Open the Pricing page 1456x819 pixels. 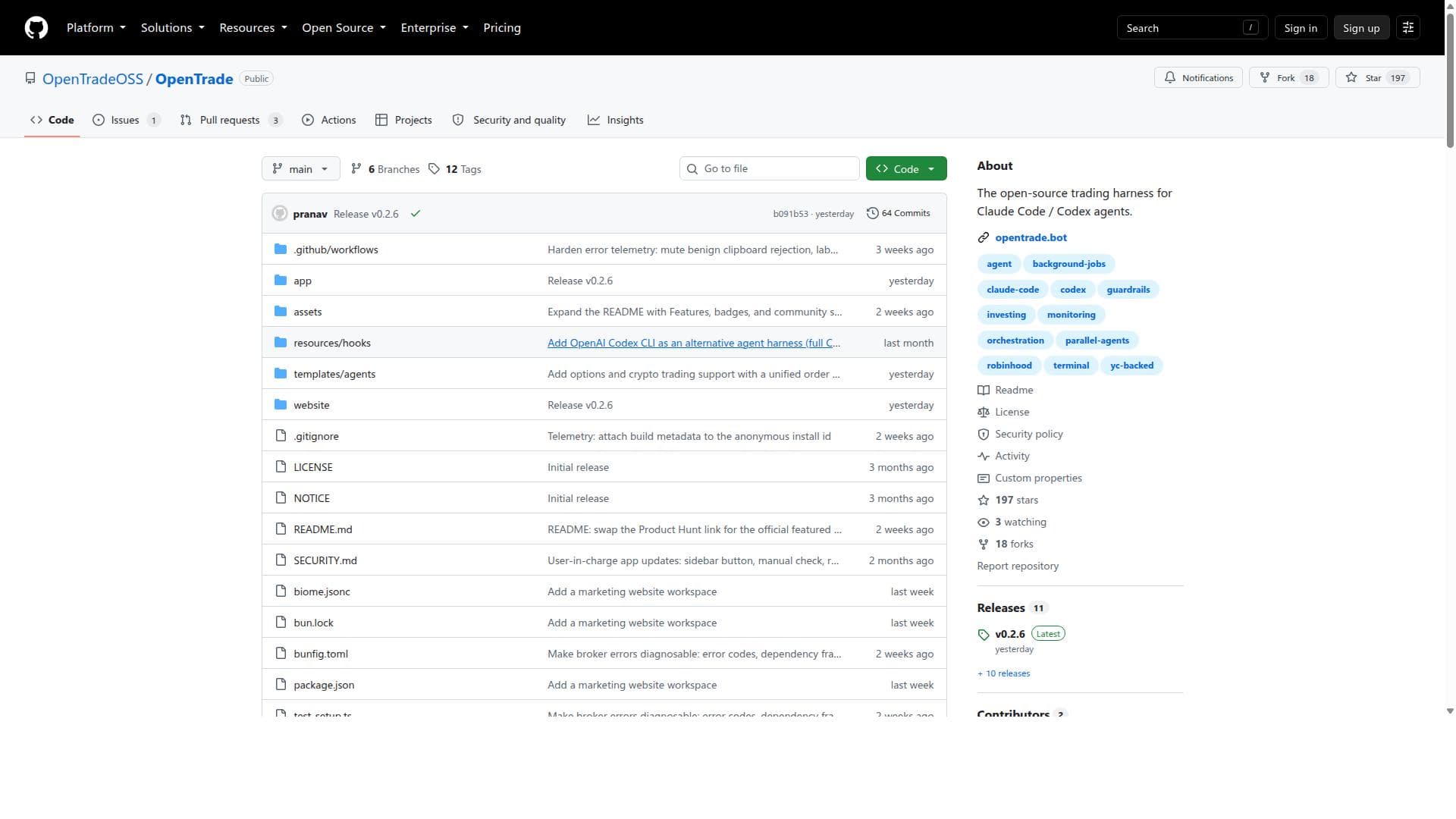(x=502, y=28)
